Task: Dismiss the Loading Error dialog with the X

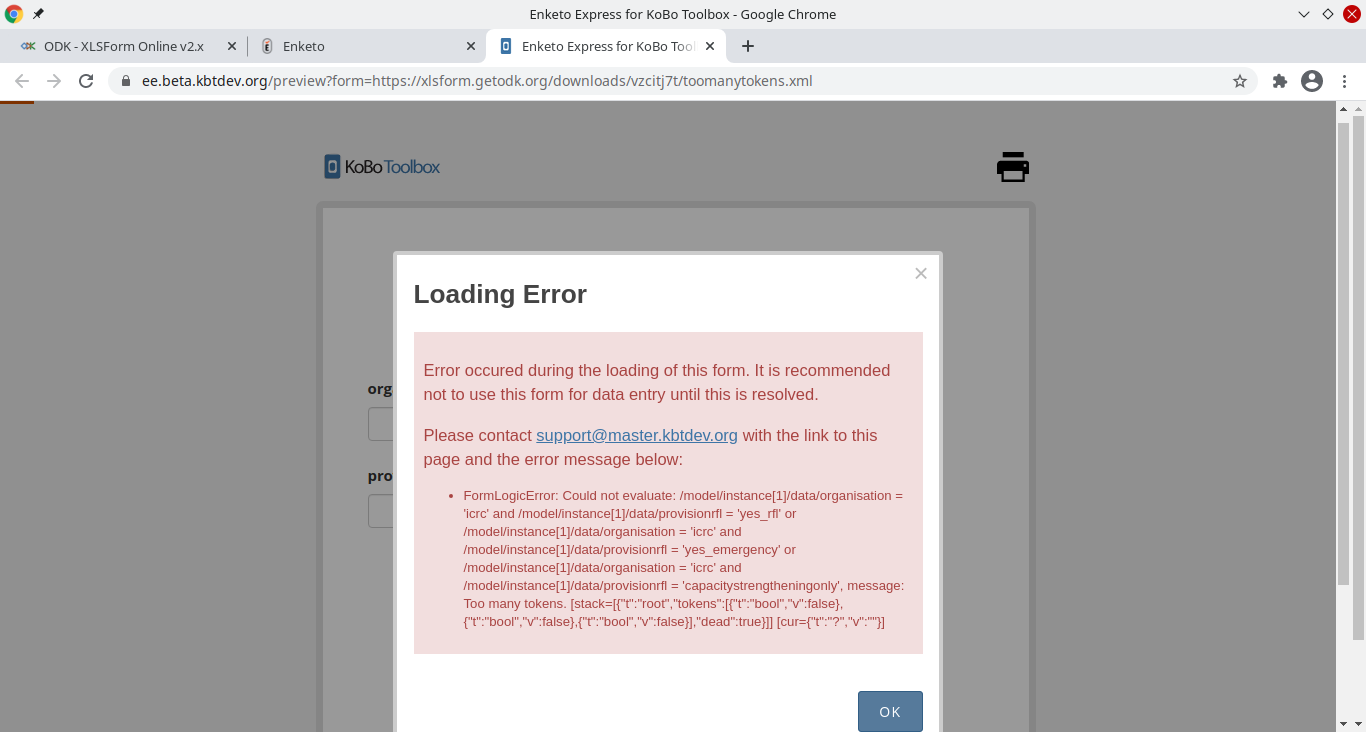Action: point(920,273)
